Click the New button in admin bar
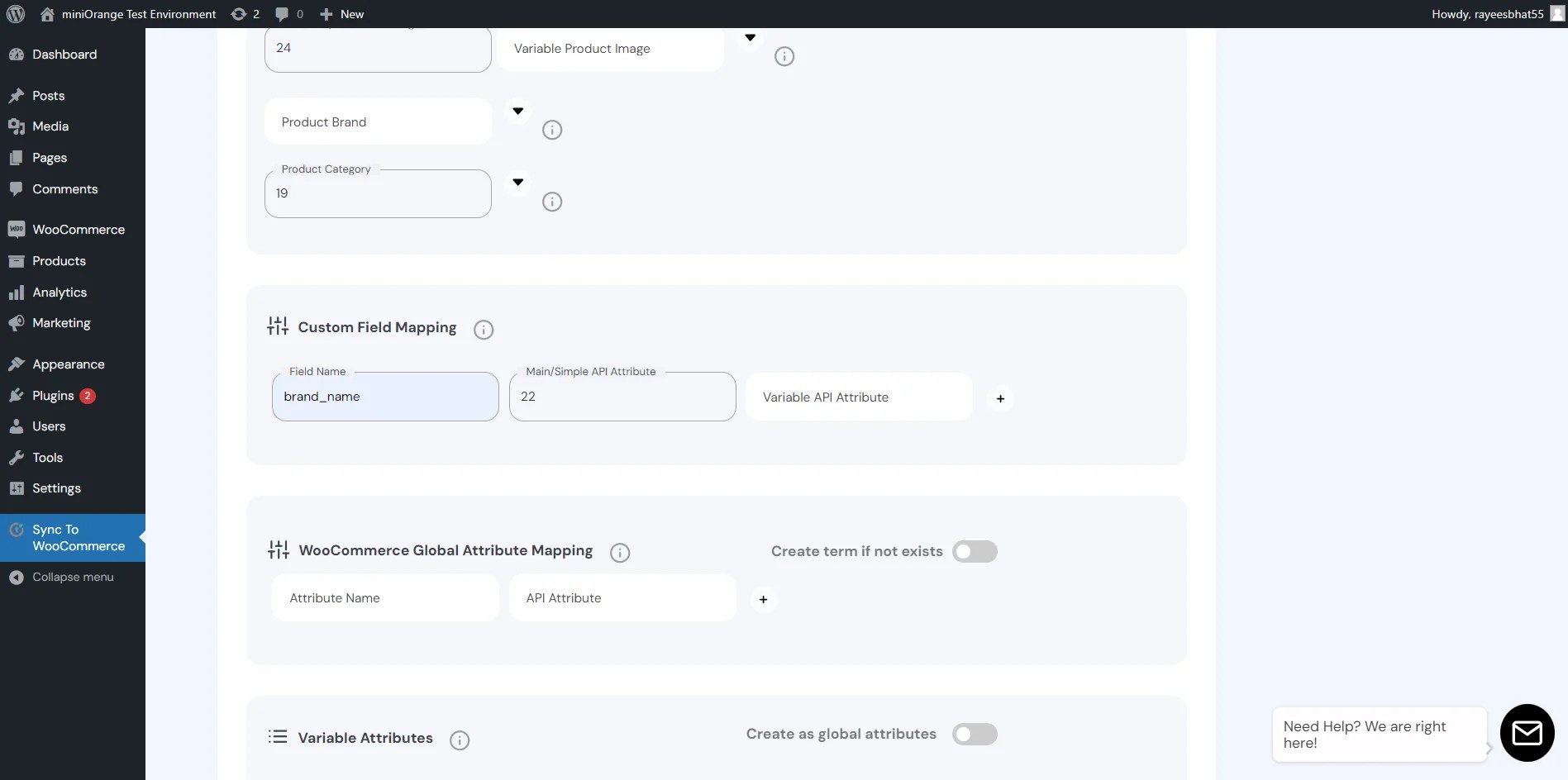Viewport: 1568px width, 780px height. tap(342, 14)
